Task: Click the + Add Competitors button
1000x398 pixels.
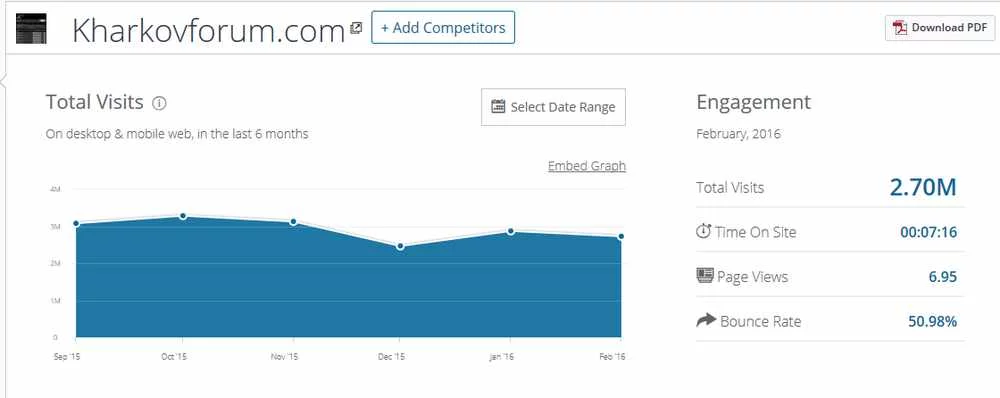Action: pyautogui.click(x=443, y=27)
